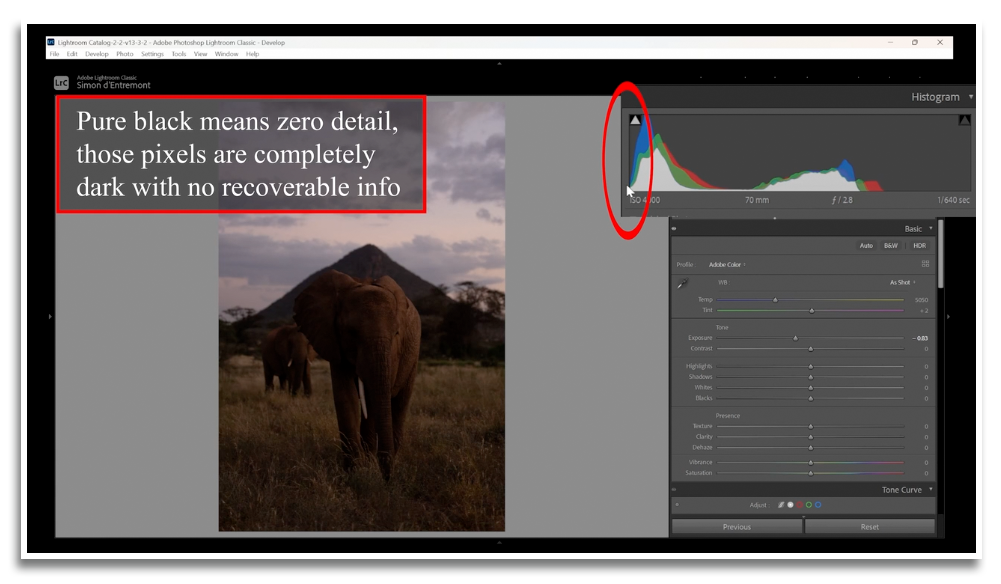Screen dimensions: 1001x584
Task: Select the parametric curve icon next to Adjust
Action: (x=781, y=505)
